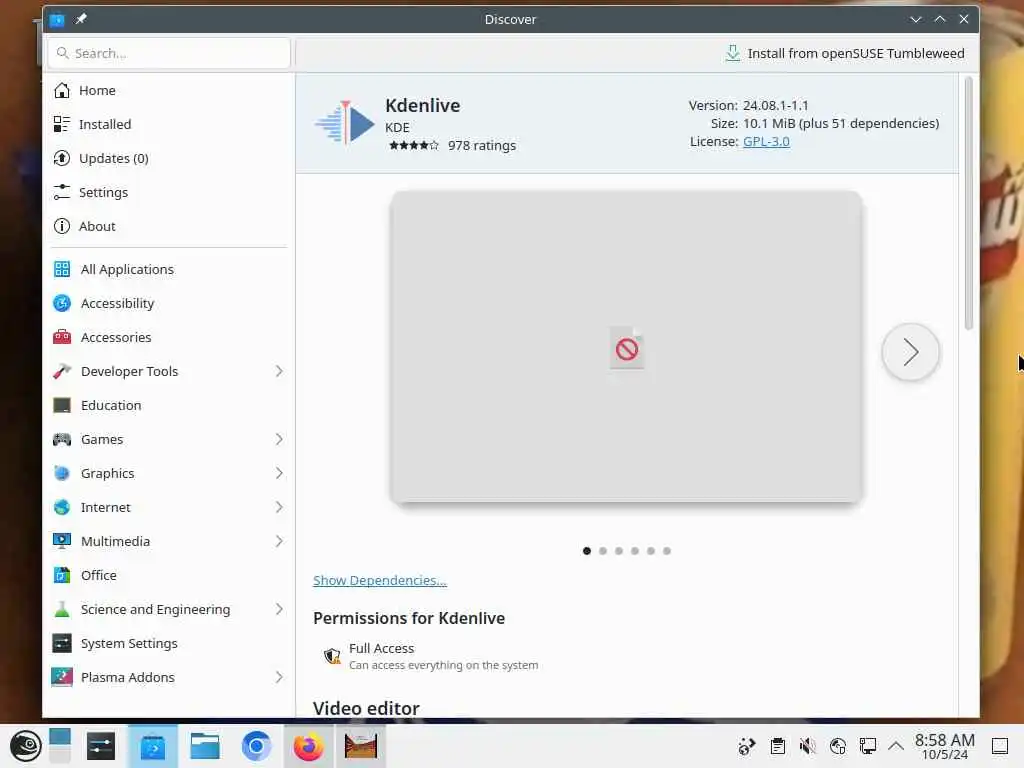Select the Graphics category icon
Image resolution: width=1024 pixels, height=768 pixels.
click(x=62, y=473)
